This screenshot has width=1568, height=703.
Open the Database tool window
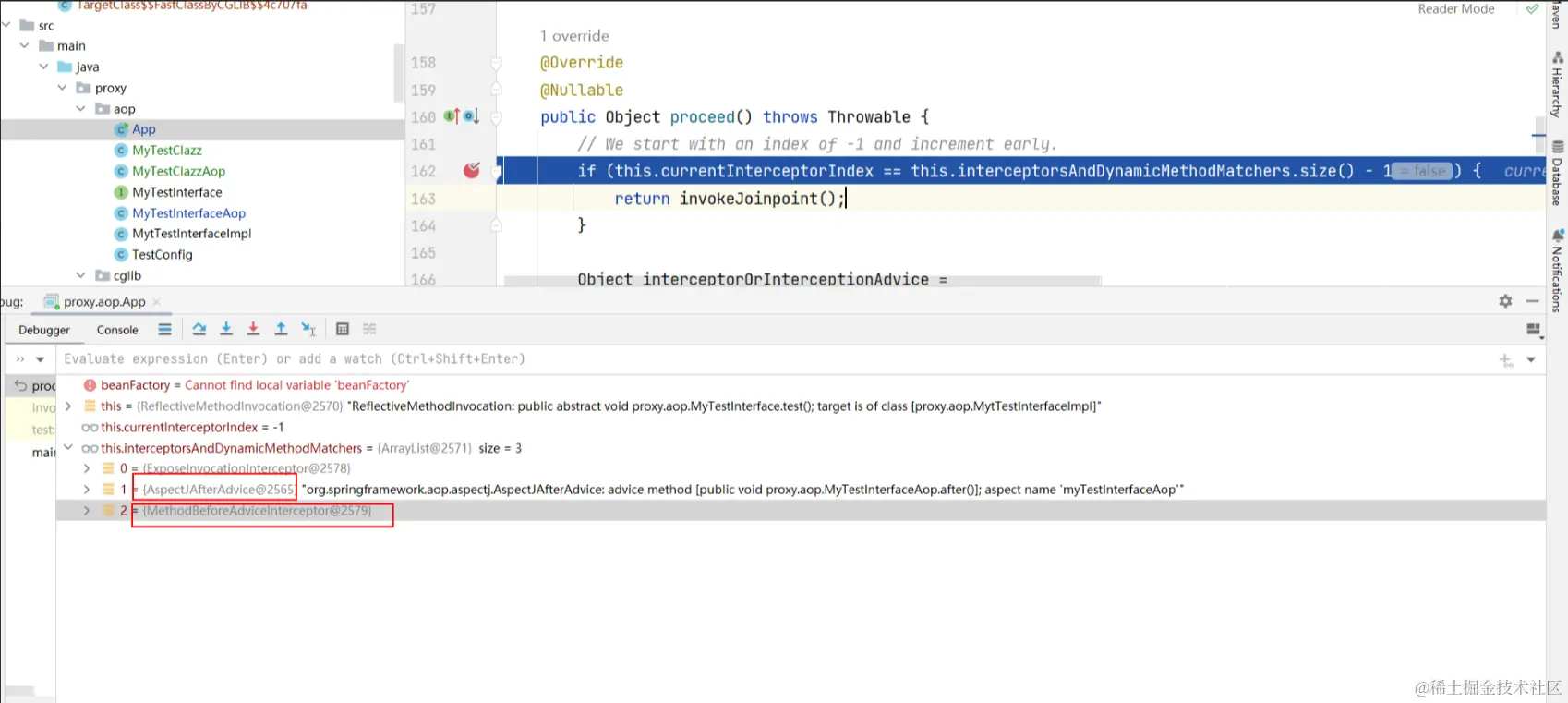click(x=1557, y=173)
